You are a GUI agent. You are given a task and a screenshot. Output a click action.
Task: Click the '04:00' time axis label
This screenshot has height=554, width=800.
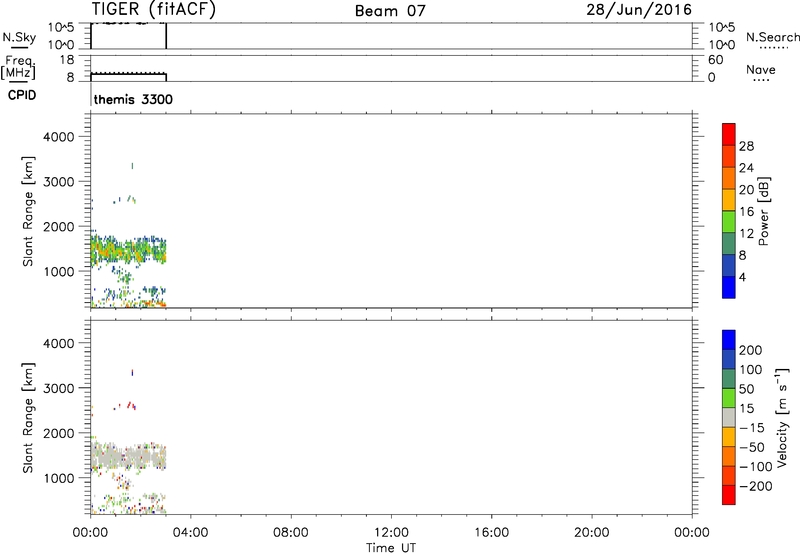[190, 533]
